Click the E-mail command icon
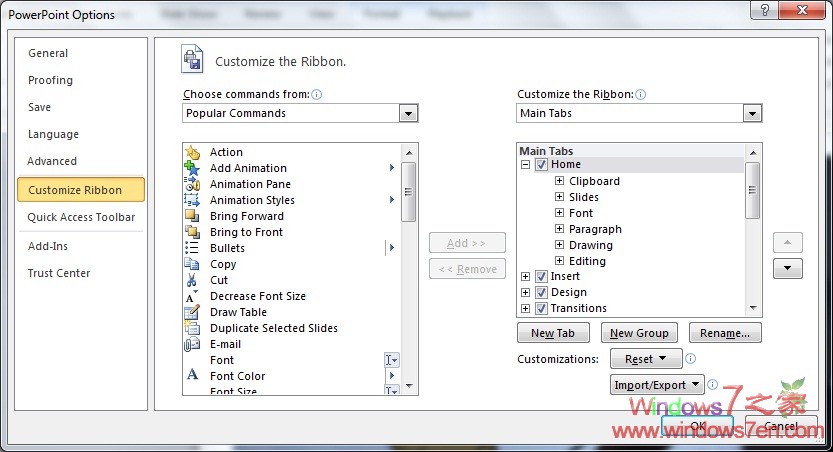833x452 pixels. point(192,344)
